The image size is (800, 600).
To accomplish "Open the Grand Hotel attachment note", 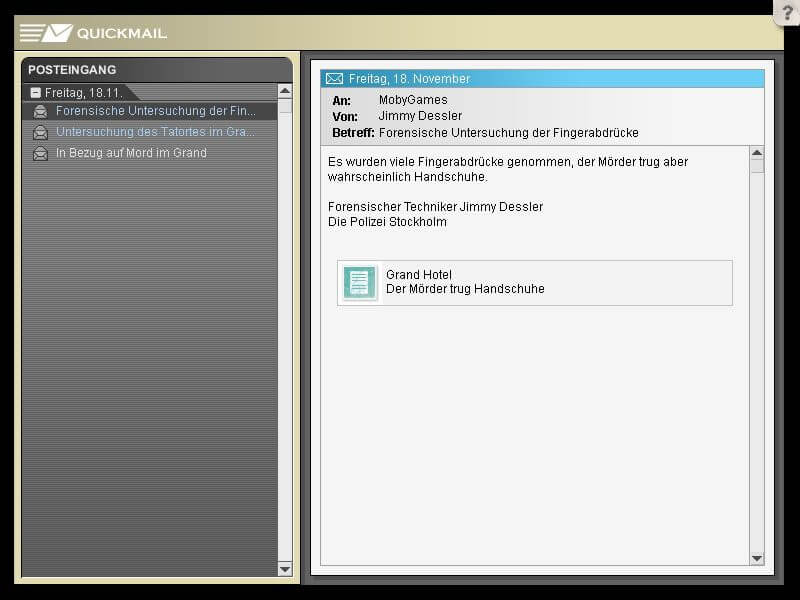I will [535, 283].
